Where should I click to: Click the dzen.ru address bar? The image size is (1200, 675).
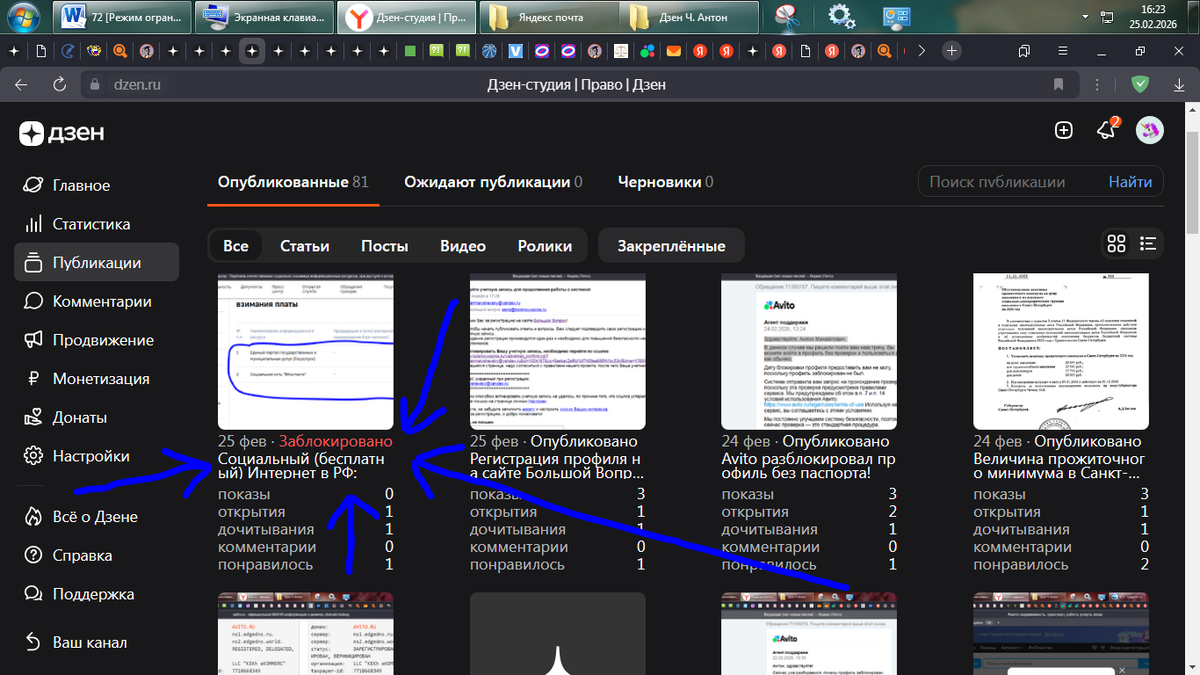139,85
